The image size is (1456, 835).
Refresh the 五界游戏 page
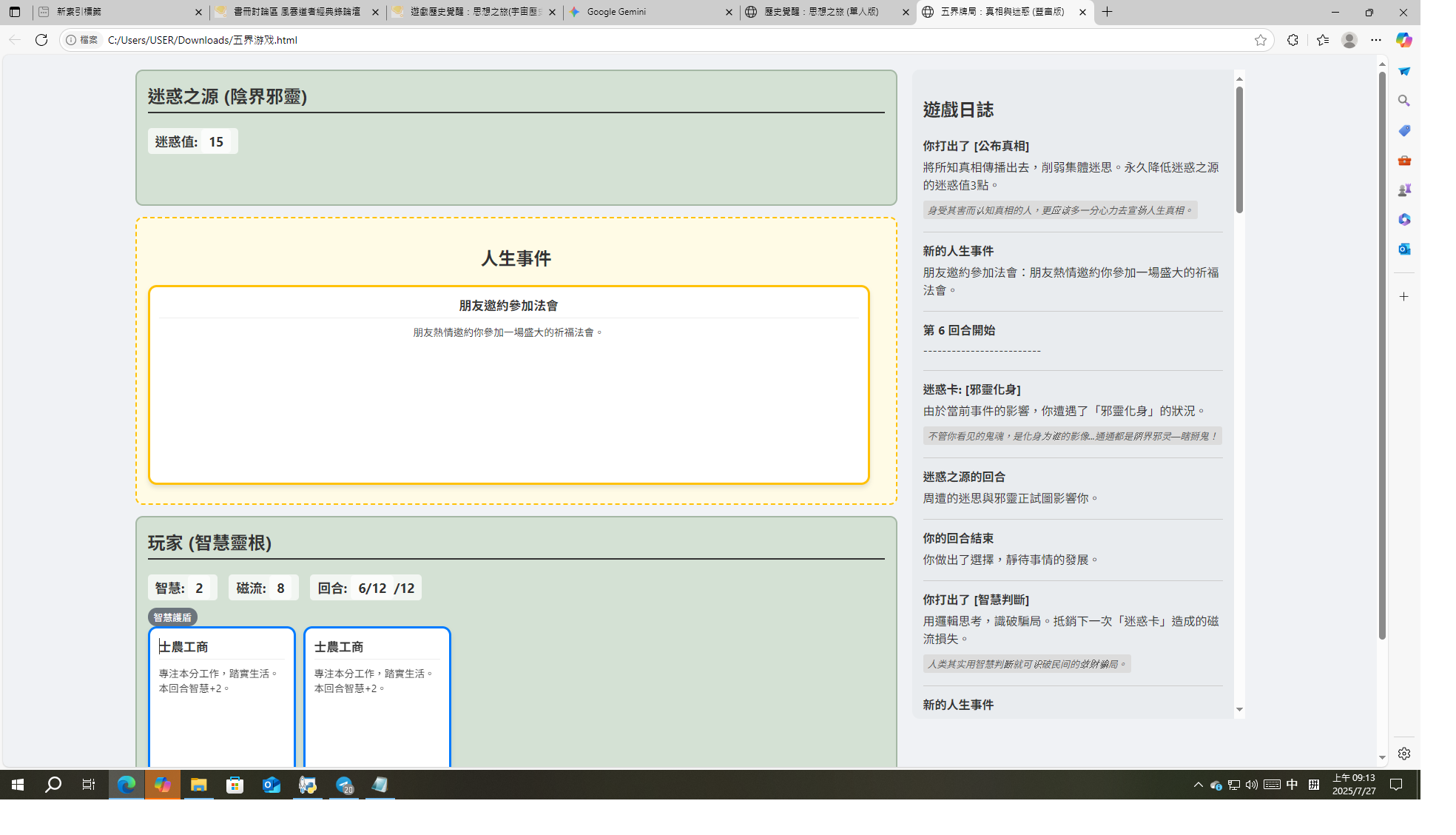[x=41, y=40]
